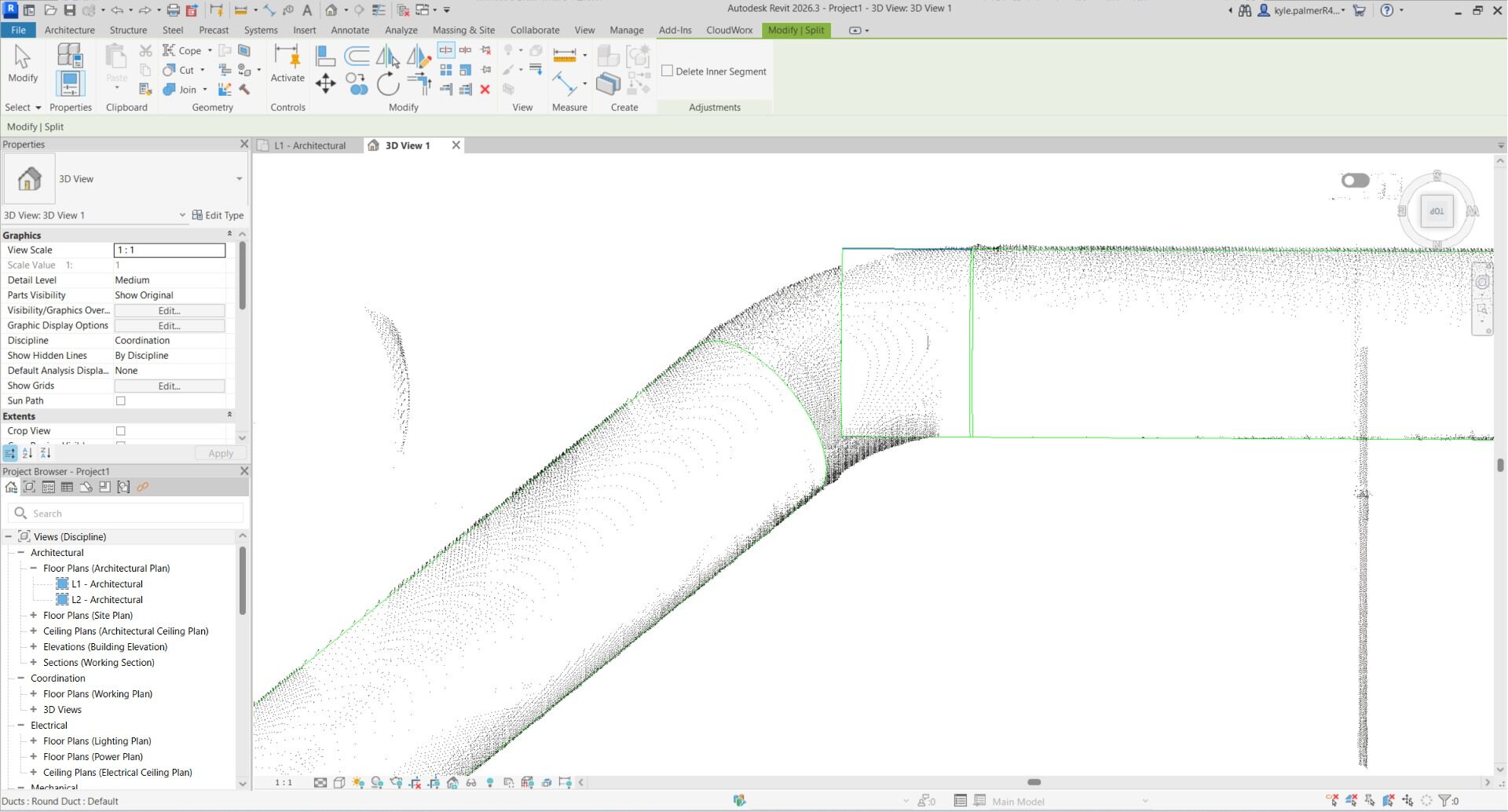
Task: Check the Sun Path checkbox
Action: pyautogui.click(x=121, y=401)
